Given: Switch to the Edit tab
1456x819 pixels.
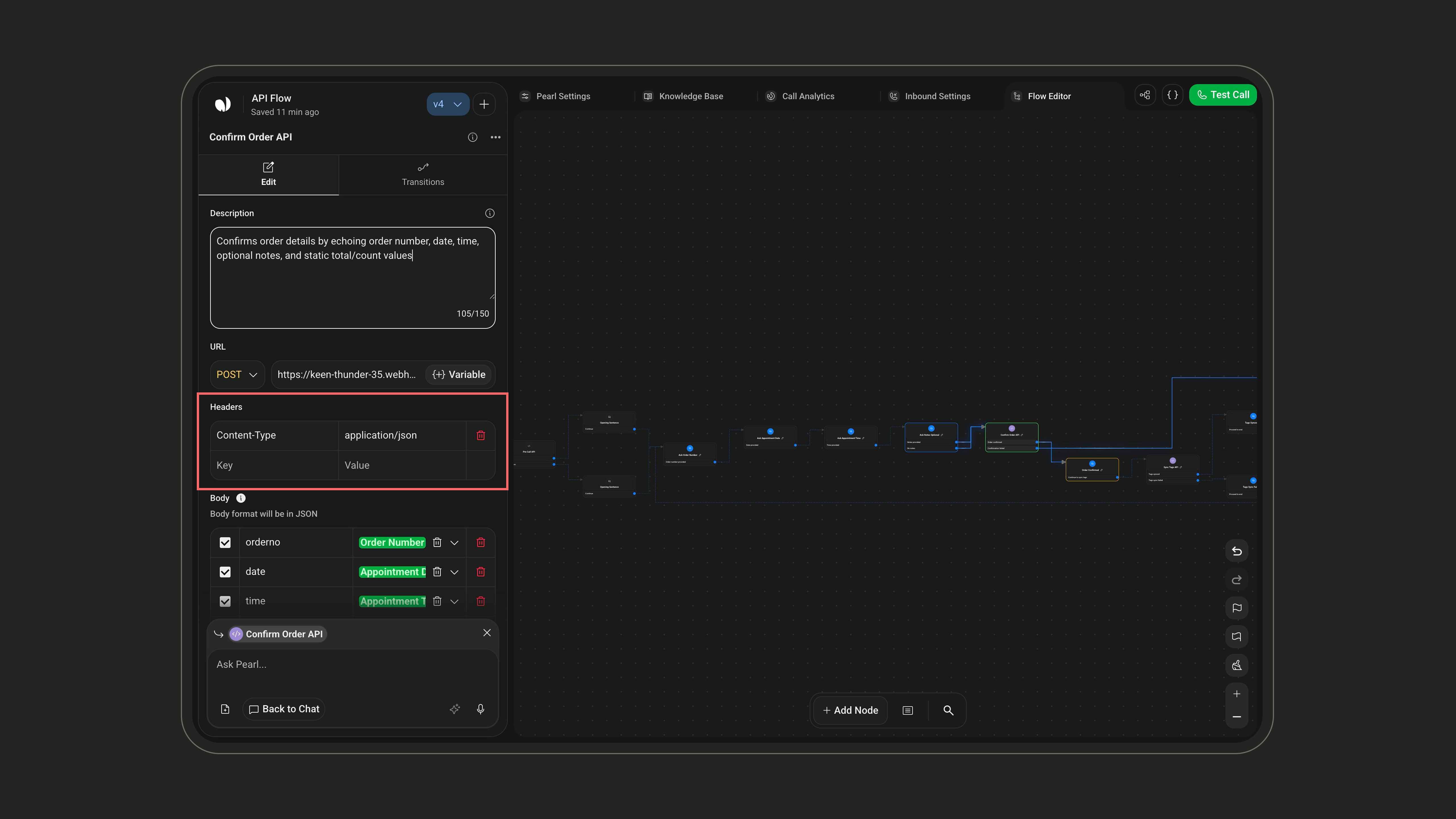Looking at the screenshot, I should [268, 175].
